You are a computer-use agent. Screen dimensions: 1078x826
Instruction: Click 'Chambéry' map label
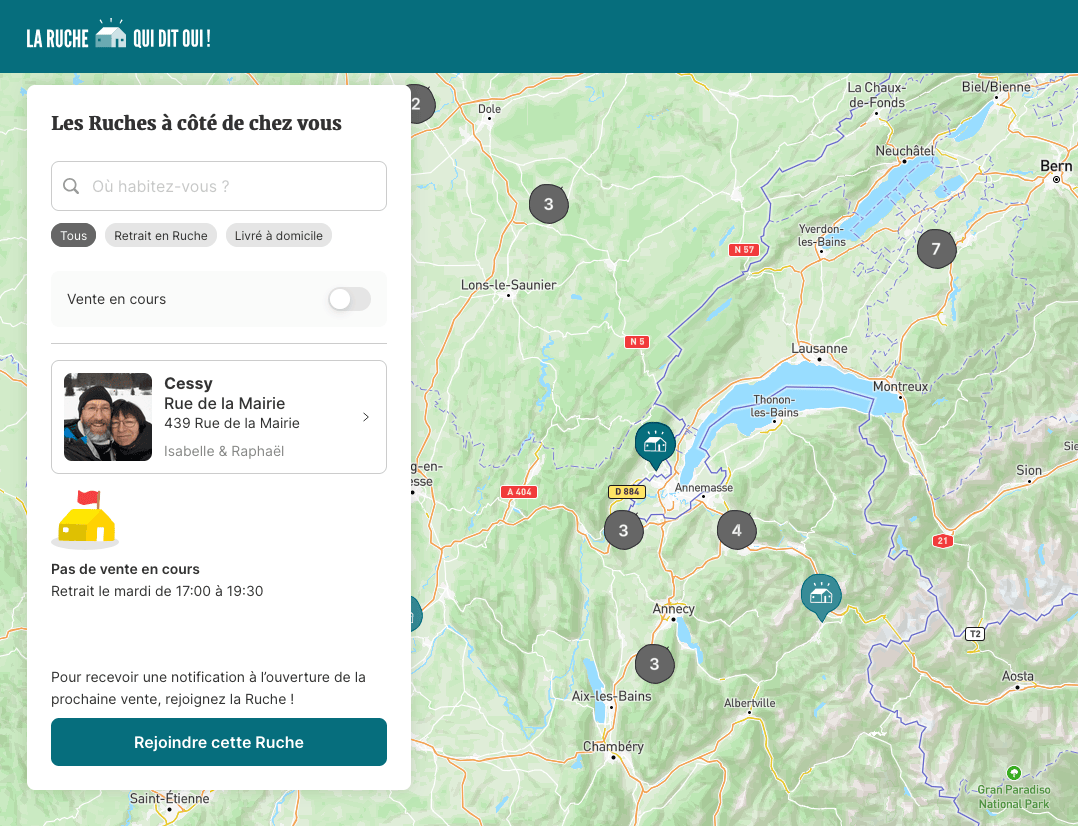coord(613,746)
